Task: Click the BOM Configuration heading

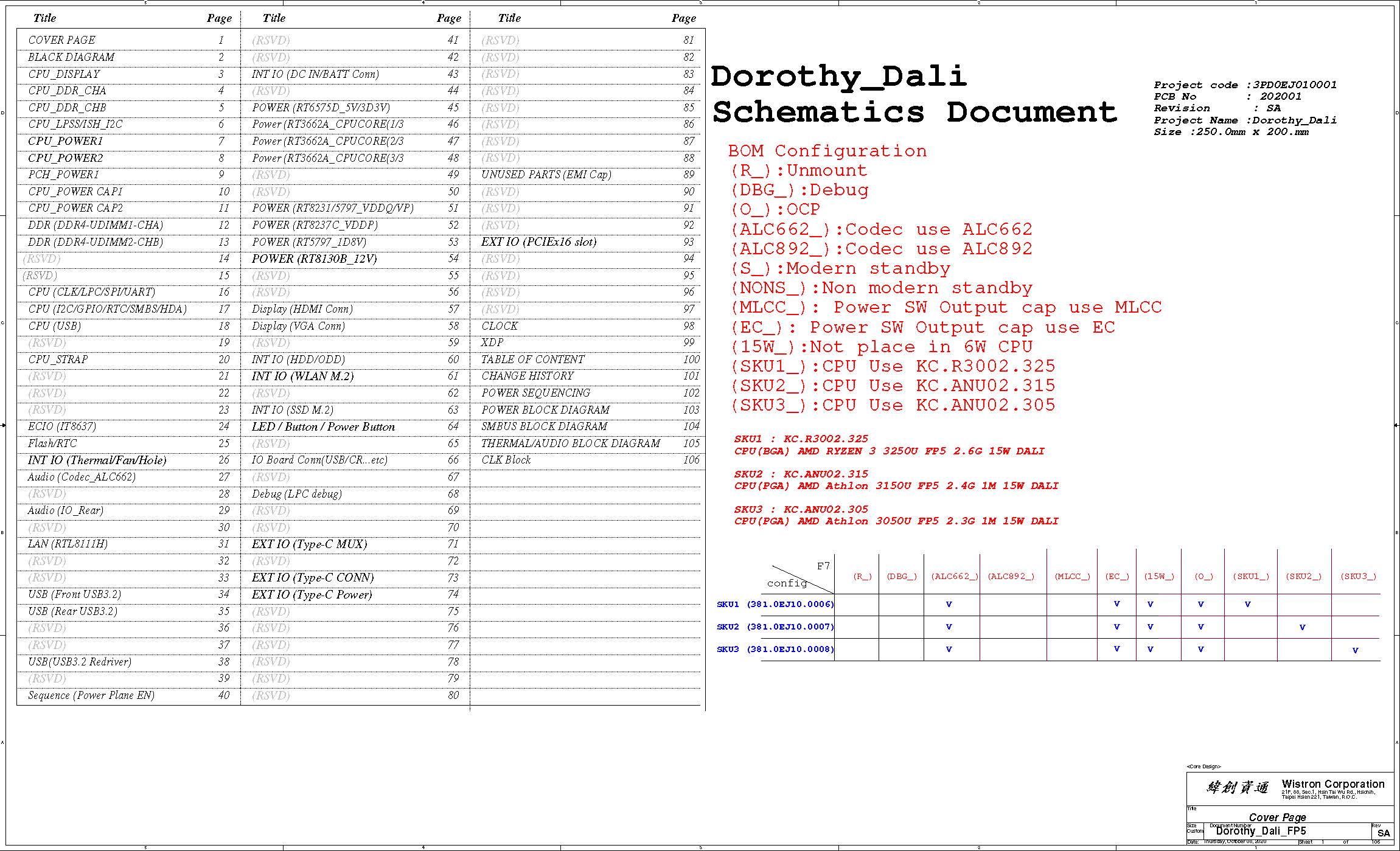Action: pos(827,151)
